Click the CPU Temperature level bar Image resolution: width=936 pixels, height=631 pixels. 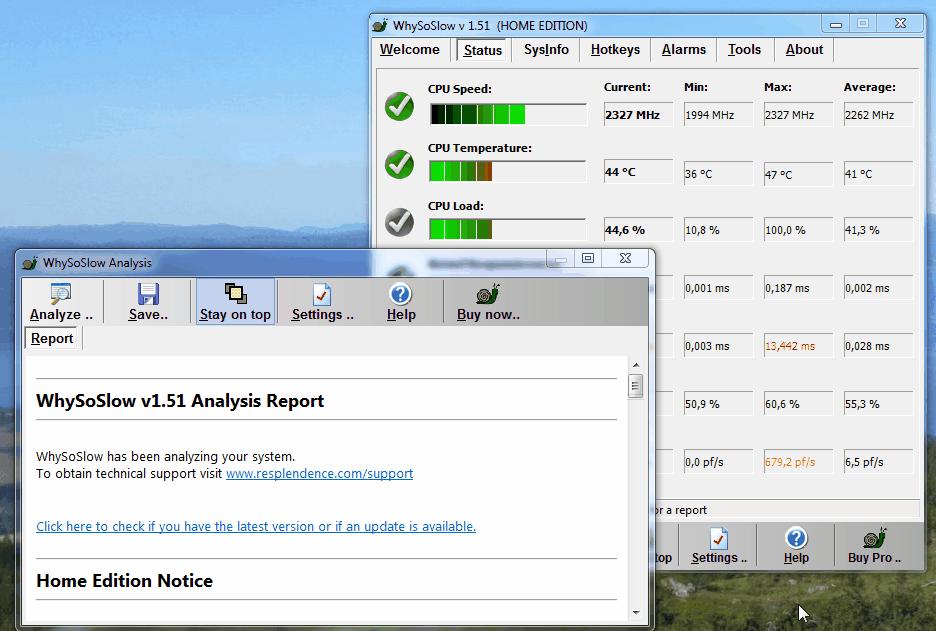click(x=508, y=171)
